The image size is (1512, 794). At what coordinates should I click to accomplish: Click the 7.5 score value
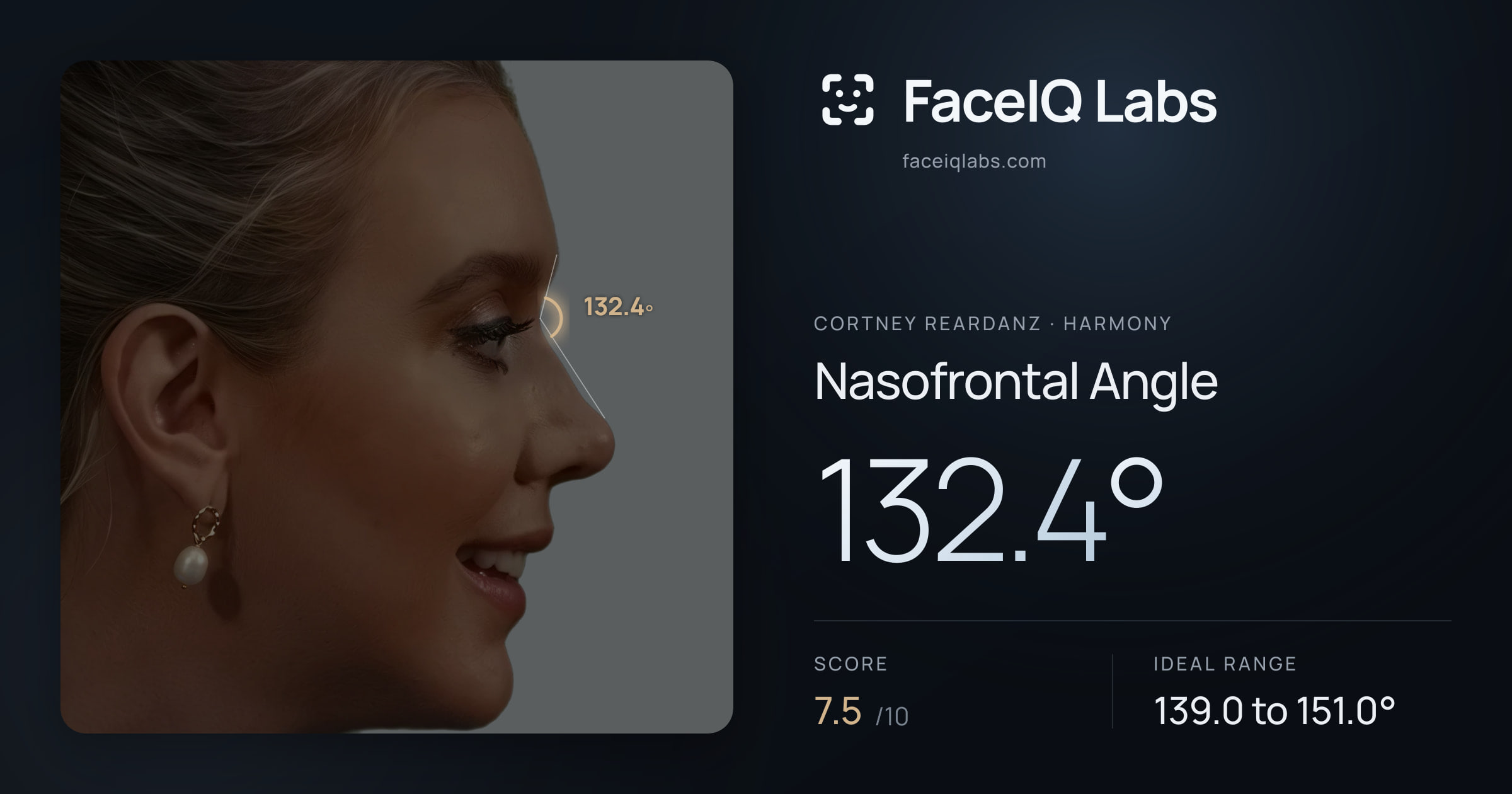pyautogui.click(x=837, y=711)
